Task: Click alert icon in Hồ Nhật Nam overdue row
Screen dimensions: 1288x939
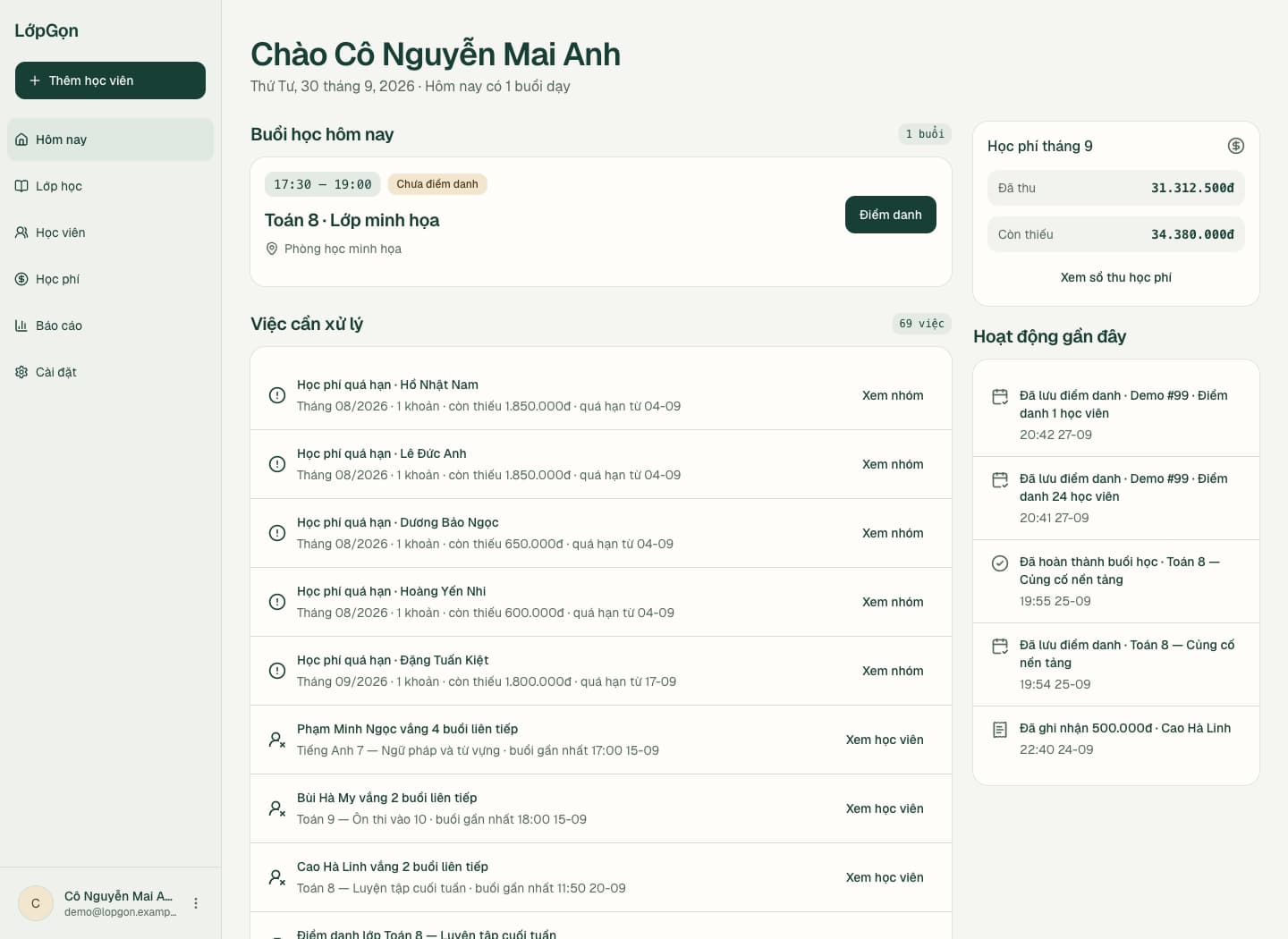Action: (x=277, y=395)
